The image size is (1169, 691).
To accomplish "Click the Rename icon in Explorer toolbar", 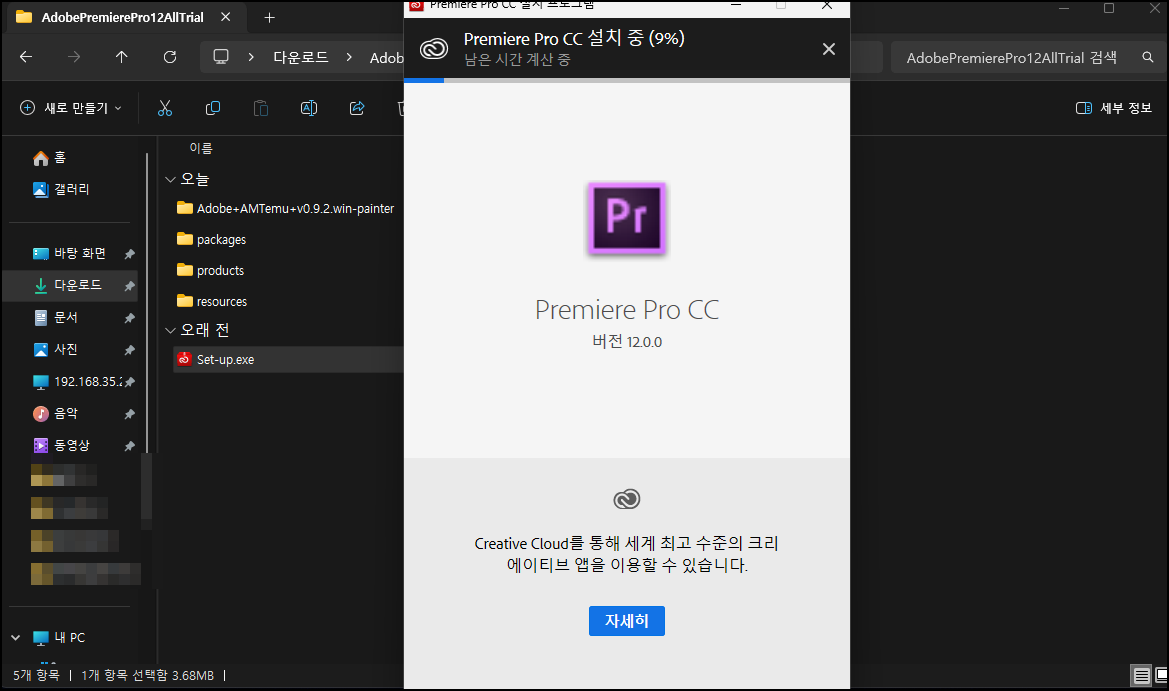I will 309,108.
